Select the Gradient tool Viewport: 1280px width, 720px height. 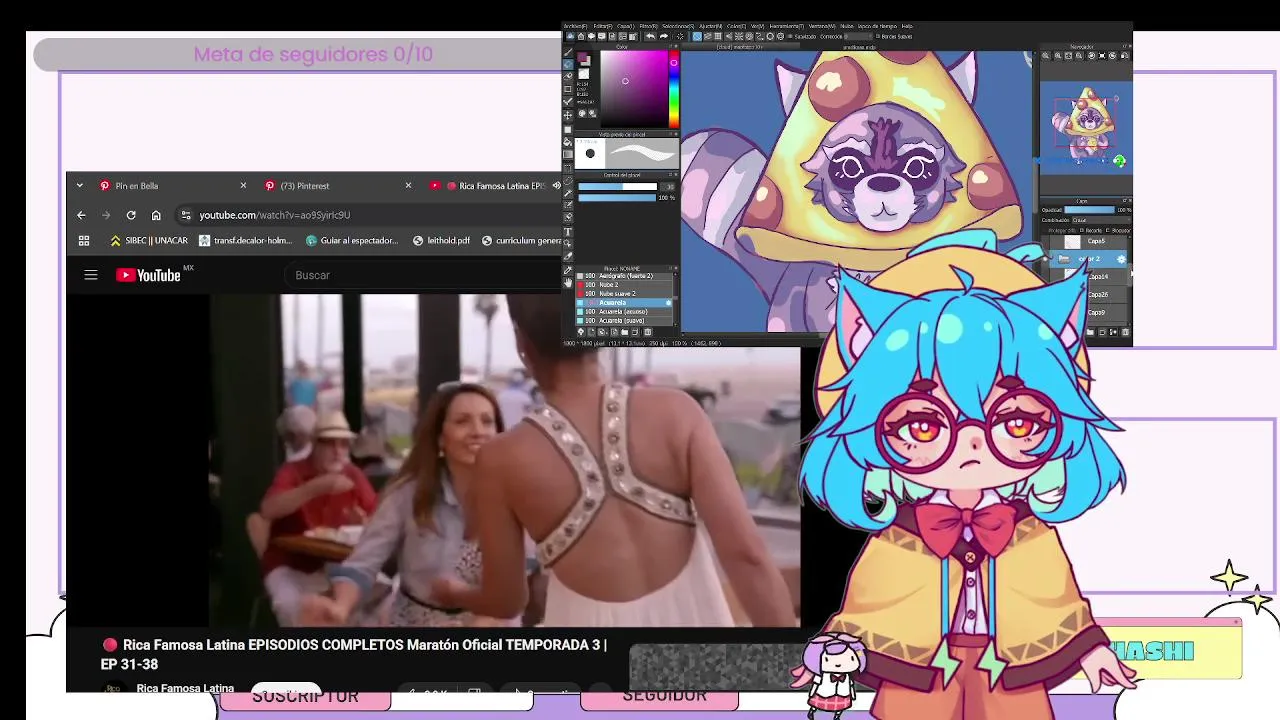pyautogui.click(x=568, y=154)
